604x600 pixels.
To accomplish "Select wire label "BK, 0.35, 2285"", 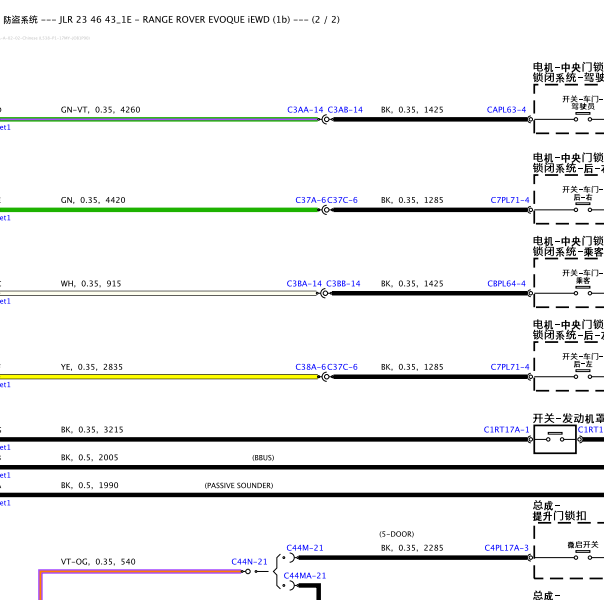I will click(x=412, y=548).
